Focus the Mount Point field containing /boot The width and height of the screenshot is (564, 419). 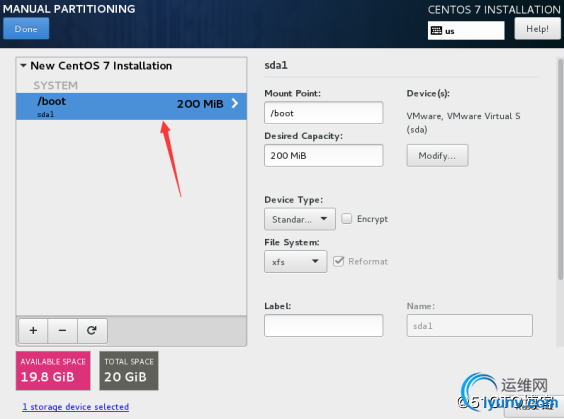[x=323, y=113]
